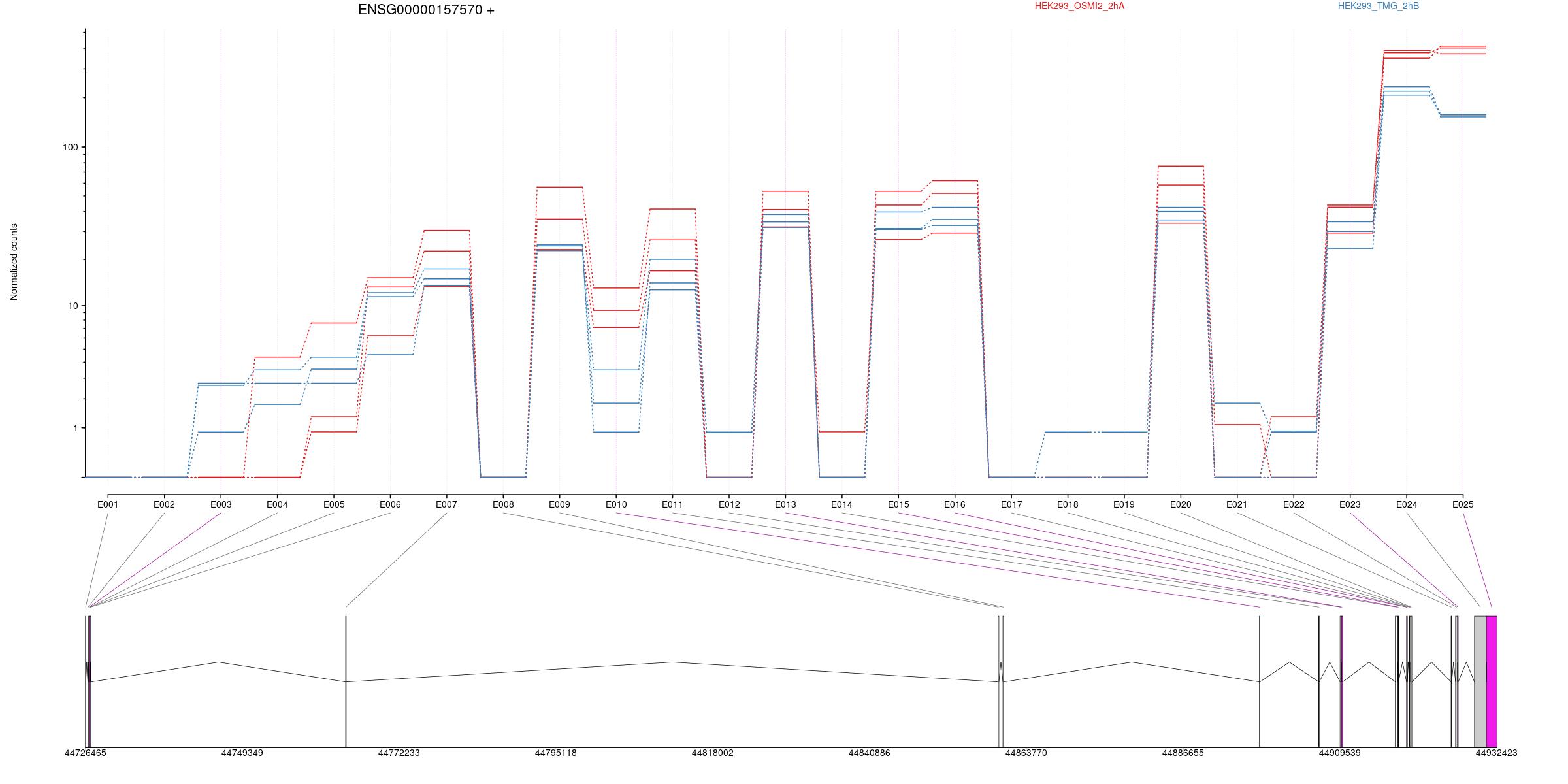Image resolution: width=1568 pixels, height=784 pixels.
Task: Select exon bin label E016
Action: 955,504
